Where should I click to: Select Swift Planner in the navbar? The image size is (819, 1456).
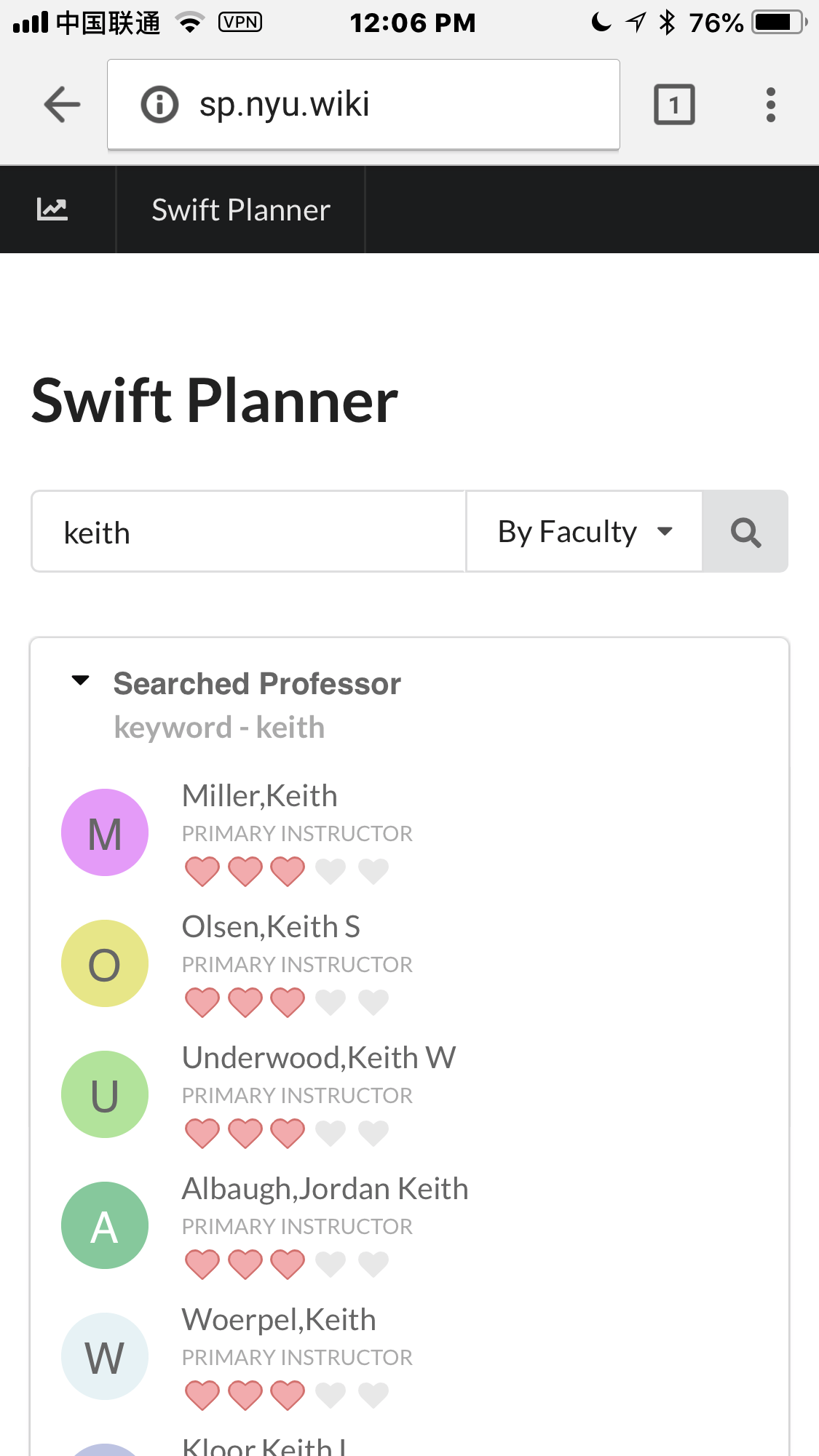point(240,210)
